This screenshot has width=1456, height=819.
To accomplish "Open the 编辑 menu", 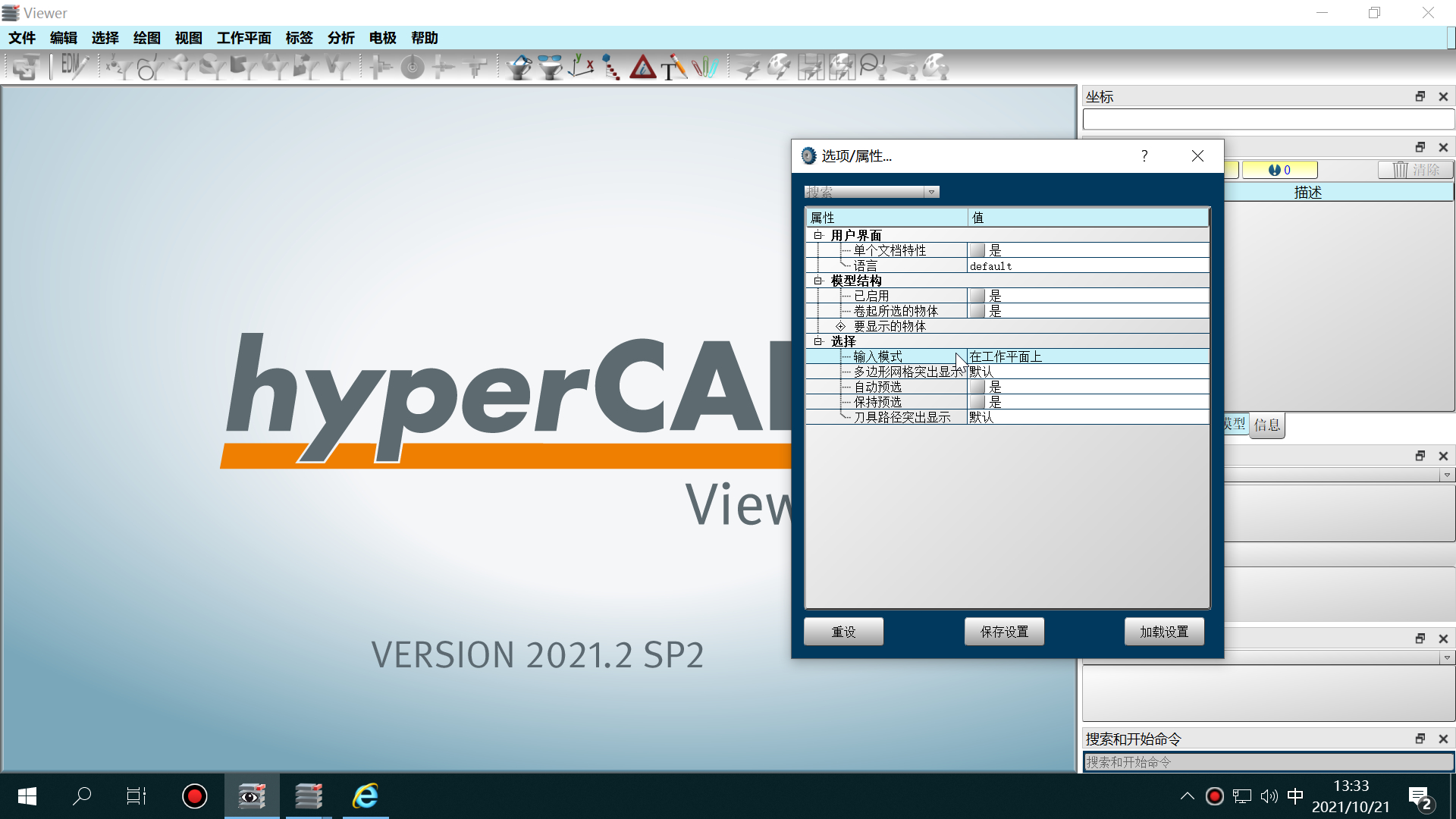I will coord(64,38).
